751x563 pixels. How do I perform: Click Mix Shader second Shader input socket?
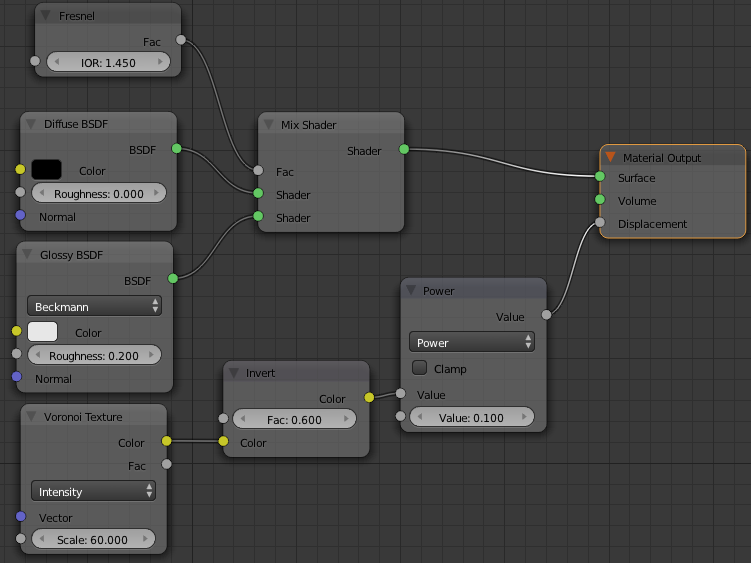258,216
